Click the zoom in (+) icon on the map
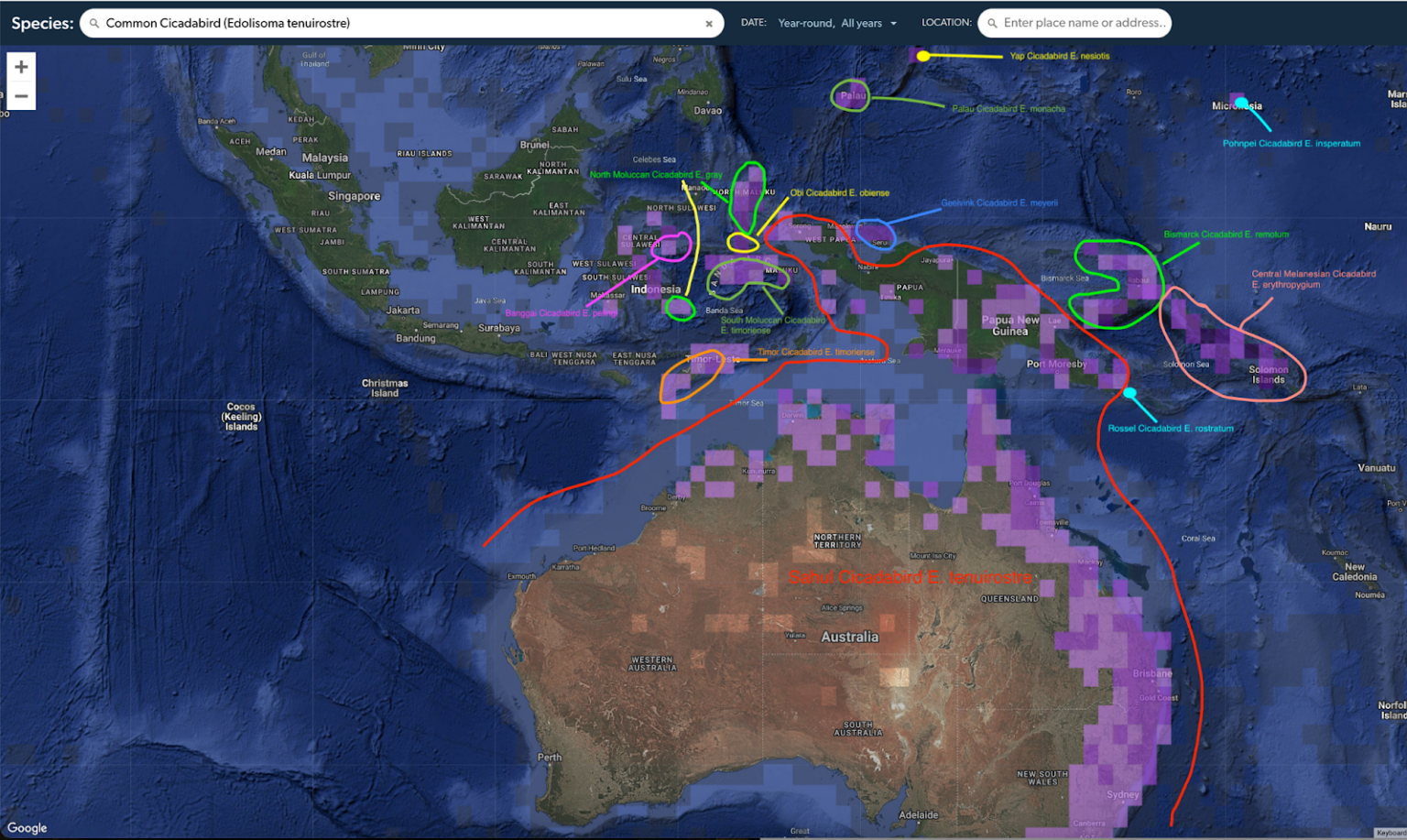 (20, 66)
